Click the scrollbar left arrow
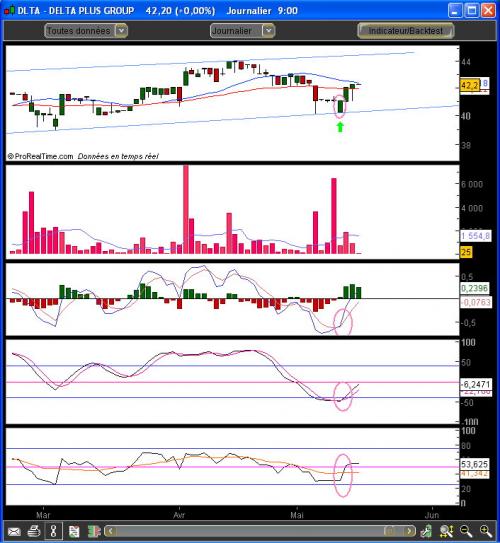This screenshot has width=500, height=543. click(110, 531)
